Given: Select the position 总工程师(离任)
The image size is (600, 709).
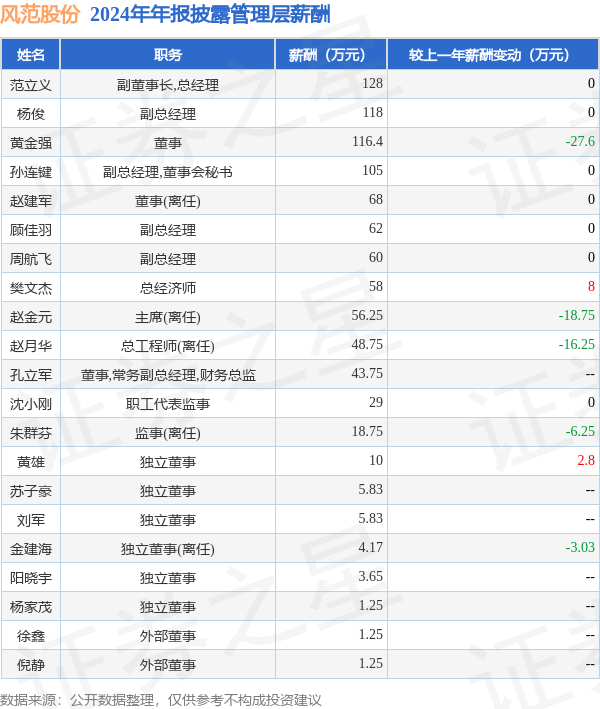Looking at the screenshot, I should pos(168,345).
